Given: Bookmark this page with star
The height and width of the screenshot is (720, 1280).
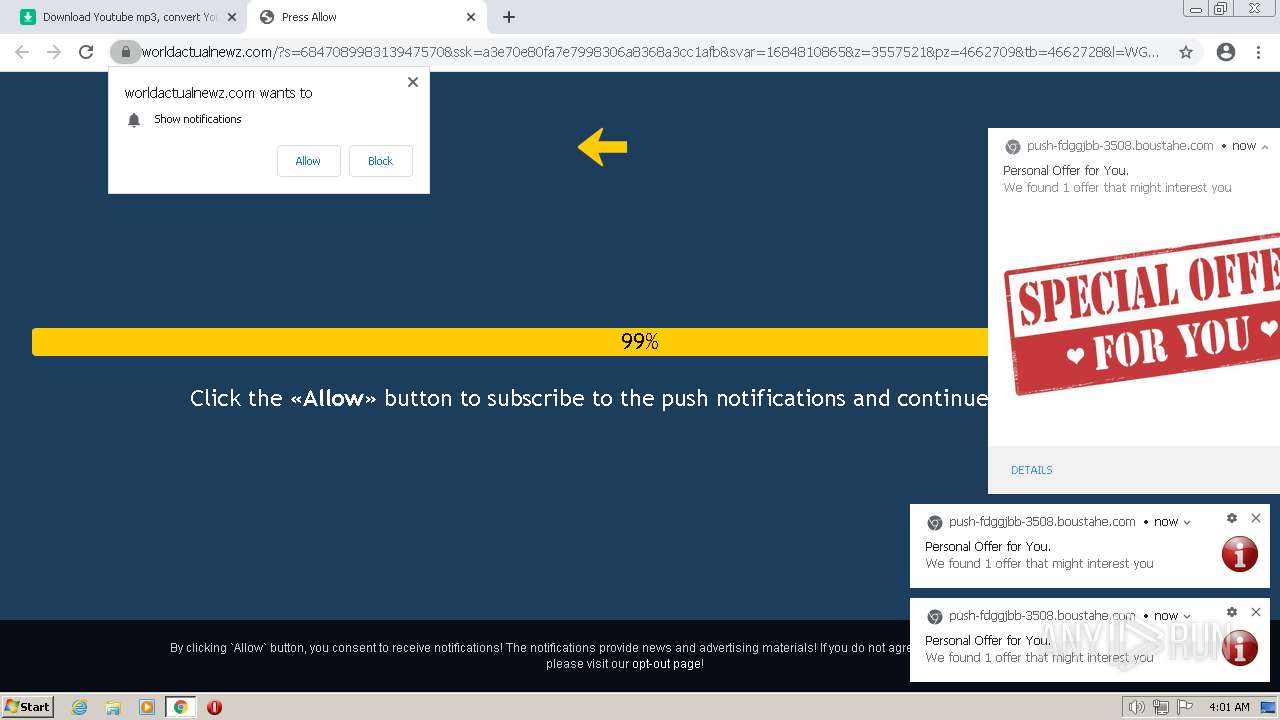Looking at the screenshot, I should 1186,52.
